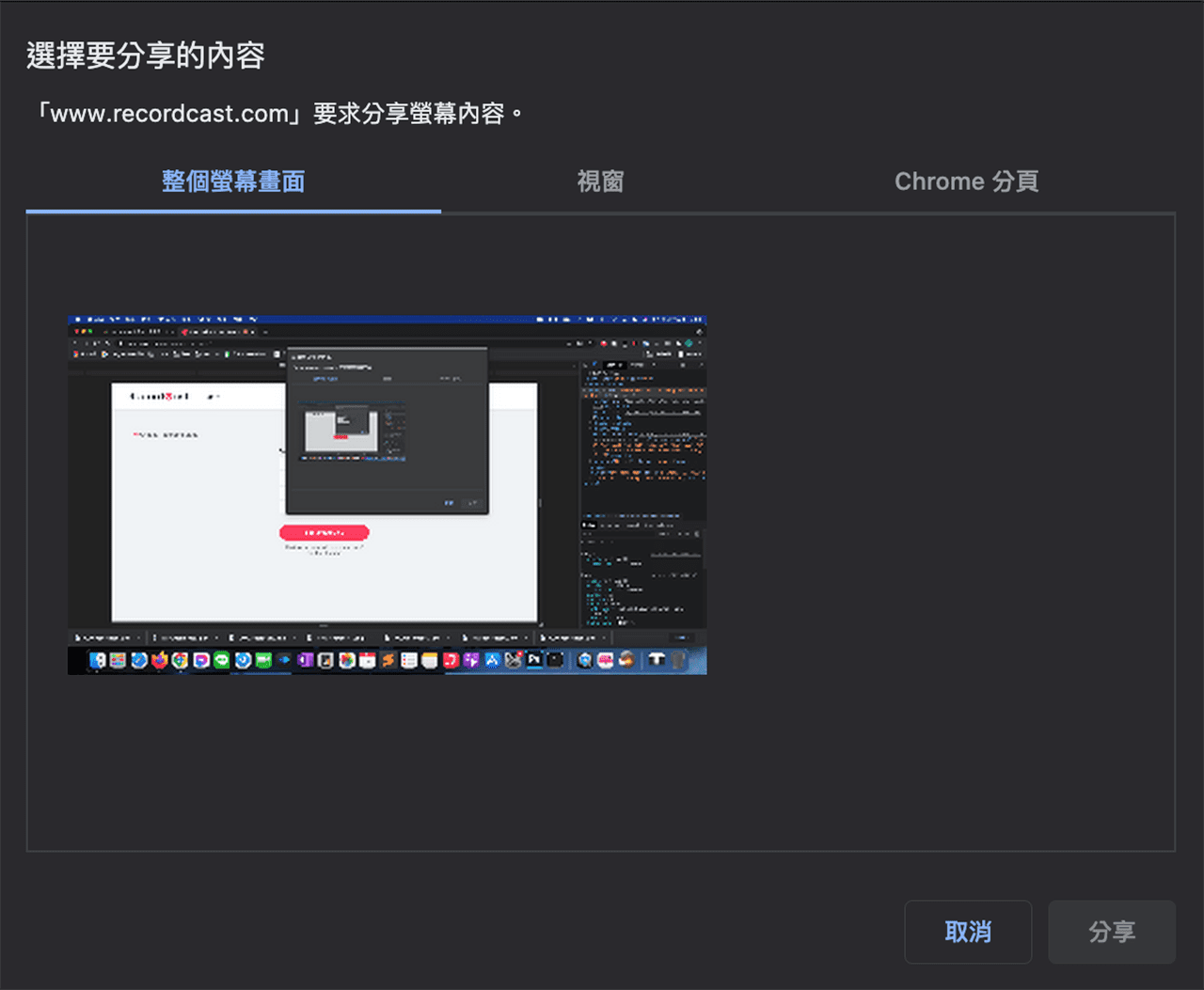Viewport: 1204px width, 990px height.
Task: Click the App Store icon in the Dock
Action: (490, 661)
